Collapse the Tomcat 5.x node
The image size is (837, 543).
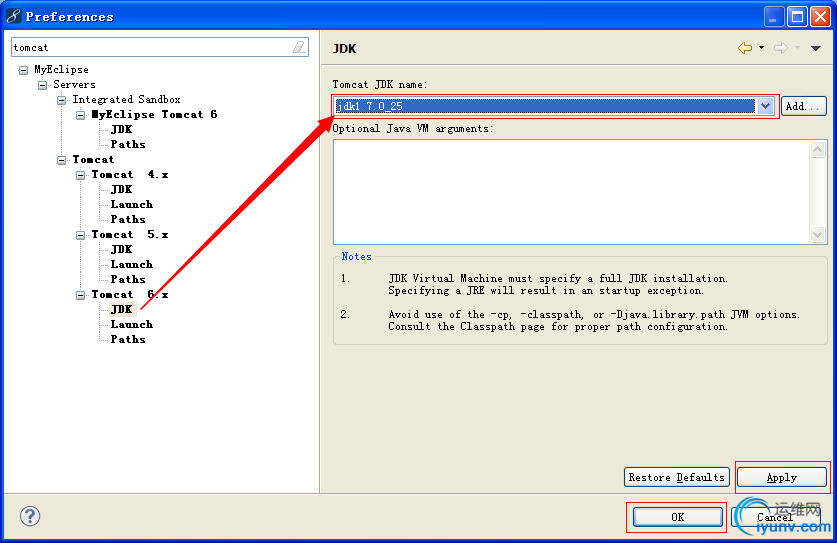click(x=81, y=235)
